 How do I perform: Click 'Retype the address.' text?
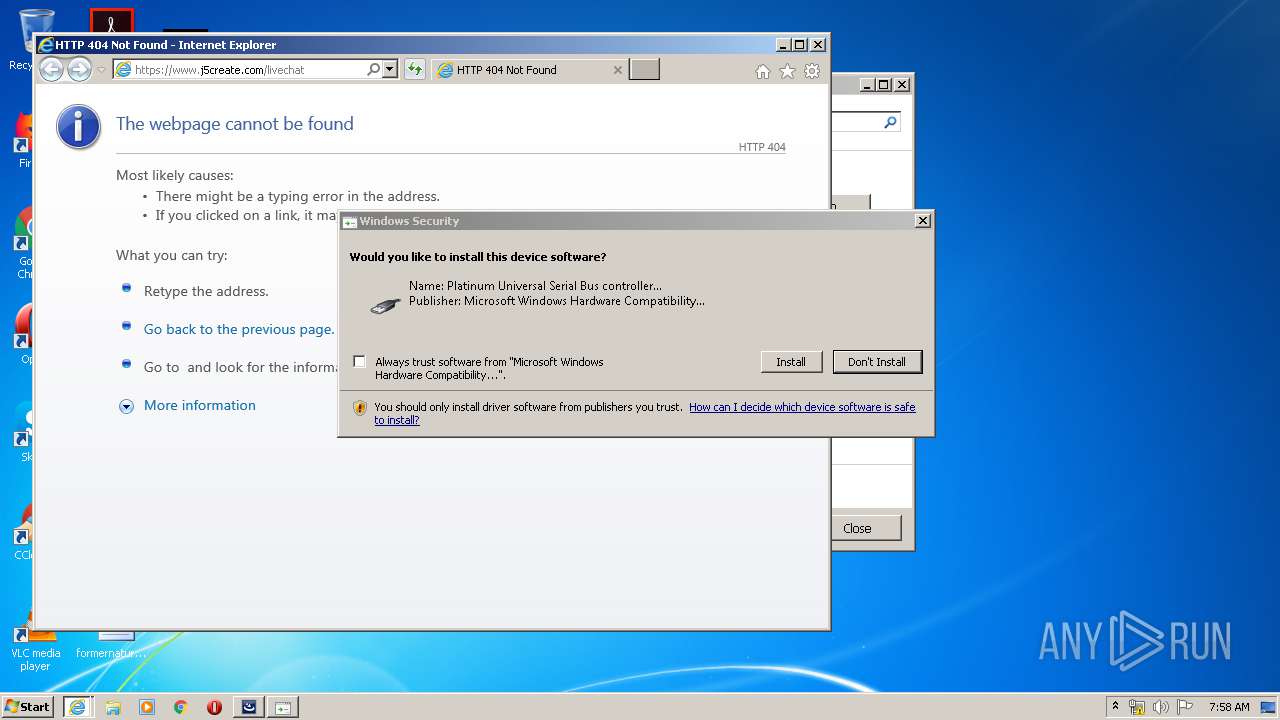click(x=206, y=291)
